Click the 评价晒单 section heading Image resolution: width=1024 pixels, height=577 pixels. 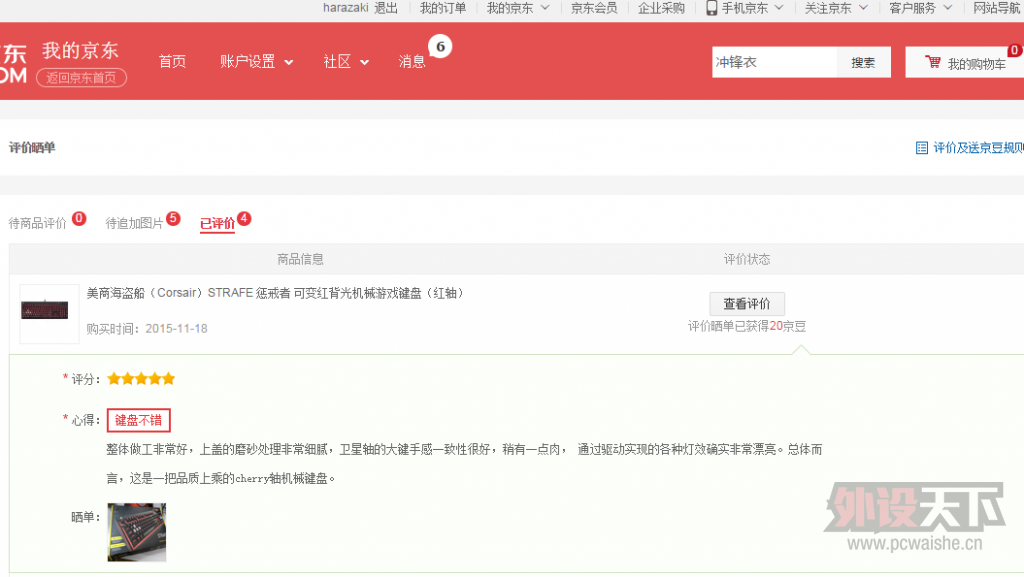coord(32,148)
